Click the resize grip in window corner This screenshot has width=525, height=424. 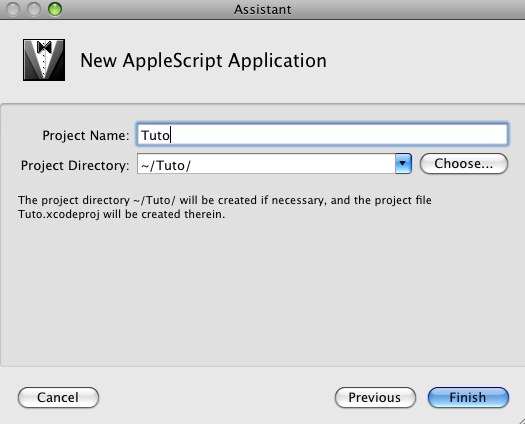[520, 419]
